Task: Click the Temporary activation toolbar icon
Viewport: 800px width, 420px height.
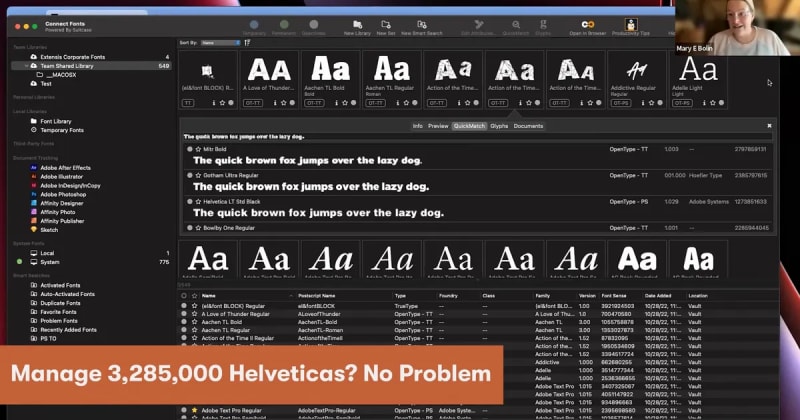Action: (x=254, y=24)
